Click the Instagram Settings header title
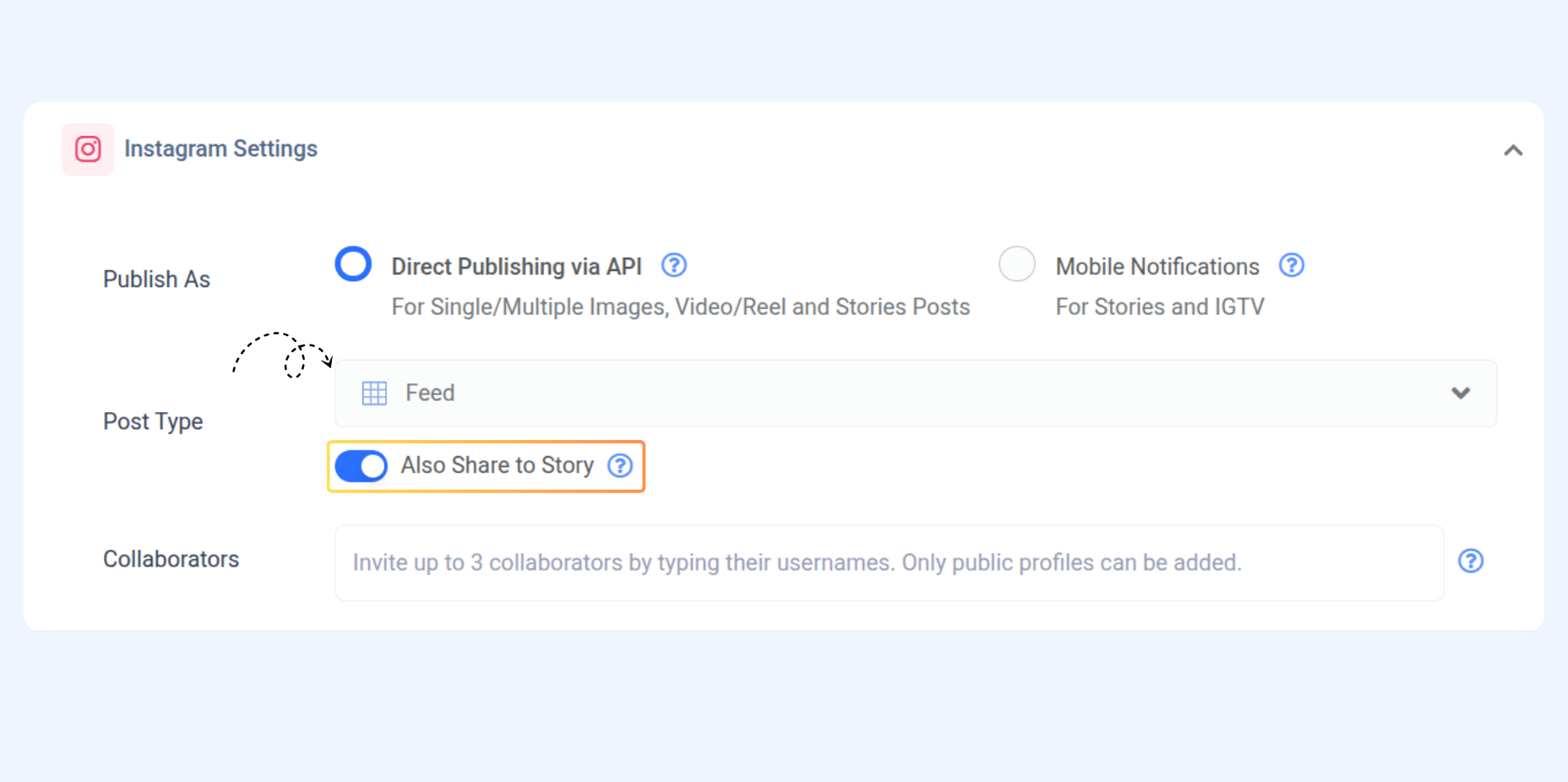The image size is (1568, 782). pyautogui.click(x=220, y=149)
